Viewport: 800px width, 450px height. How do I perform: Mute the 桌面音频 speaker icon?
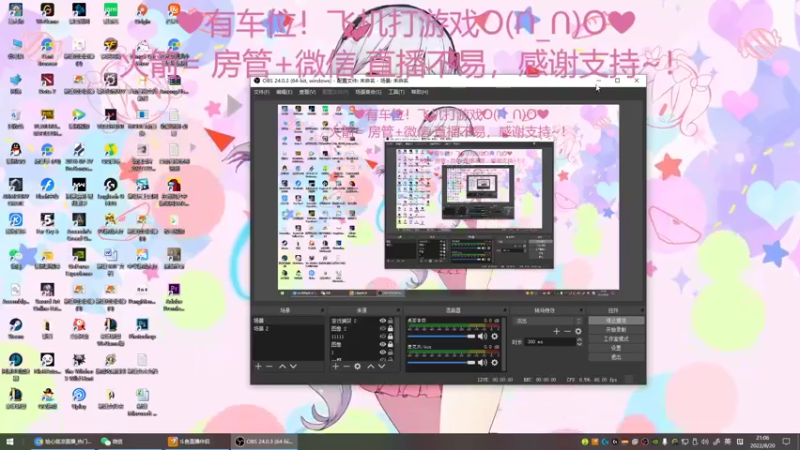(x=482, y=336)
